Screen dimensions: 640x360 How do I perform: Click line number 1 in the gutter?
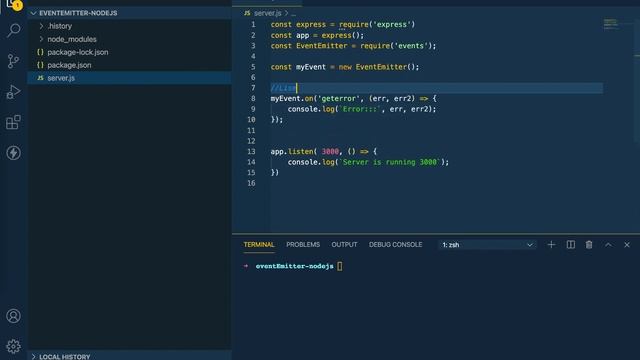point(253,24)
